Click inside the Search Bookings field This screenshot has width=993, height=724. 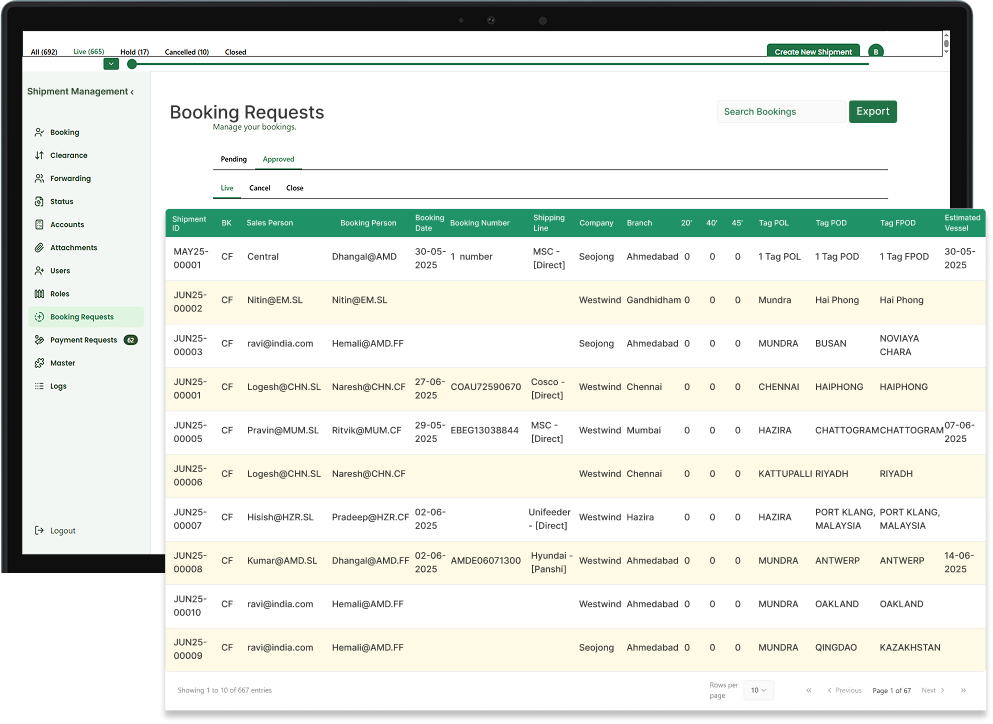[780, 112]
